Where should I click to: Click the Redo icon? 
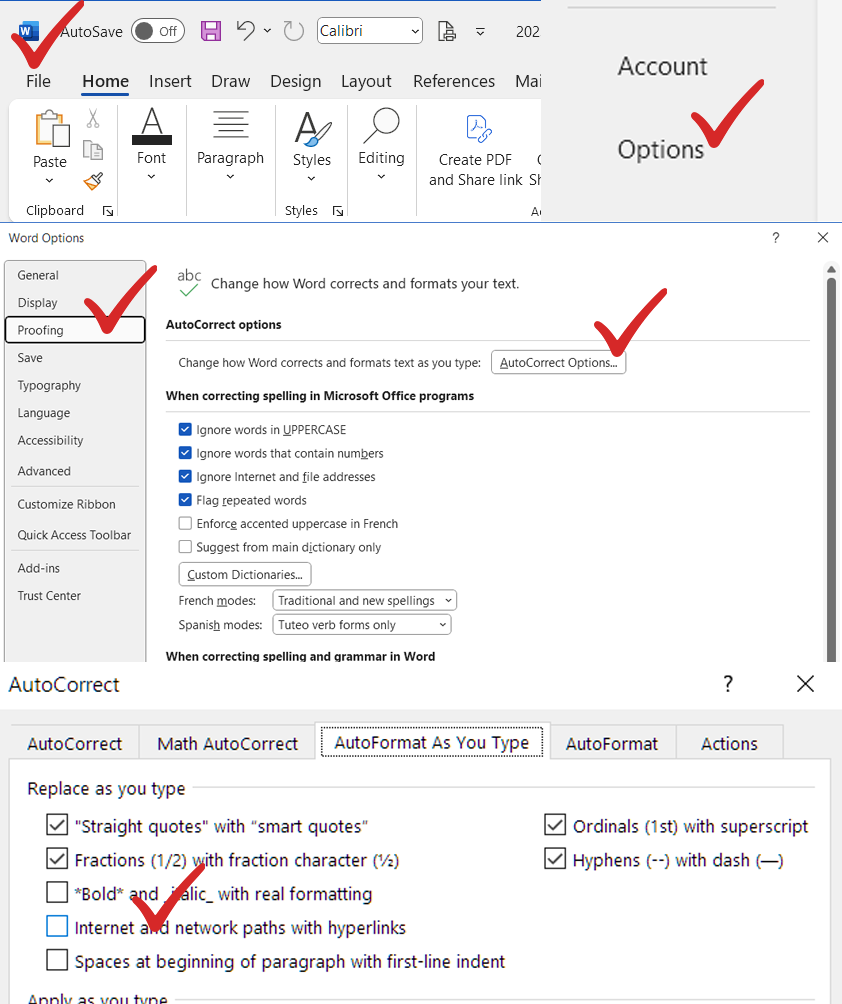point(293,31)
